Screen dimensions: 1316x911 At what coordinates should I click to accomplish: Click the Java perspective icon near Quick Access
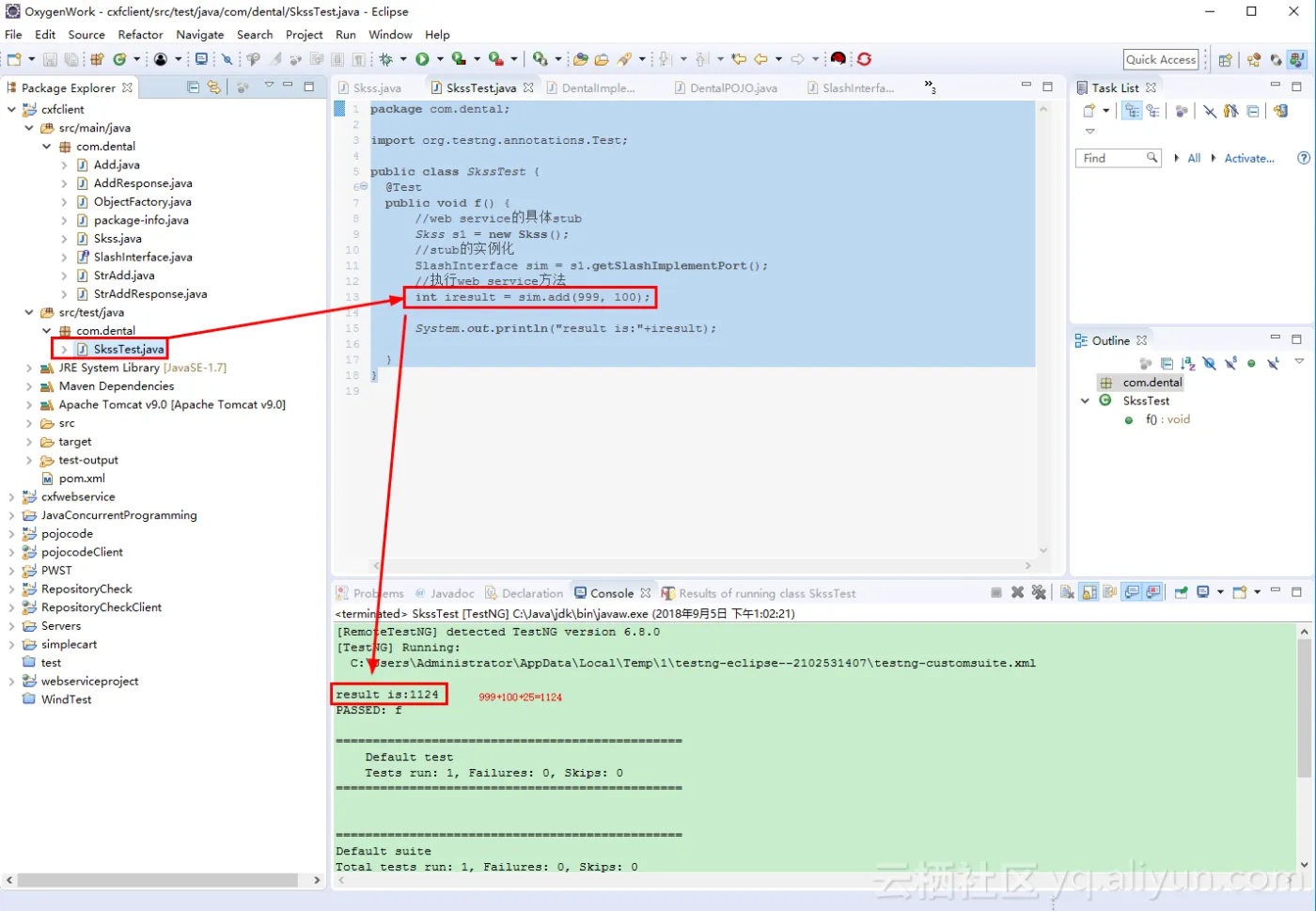pos(1297,59)
